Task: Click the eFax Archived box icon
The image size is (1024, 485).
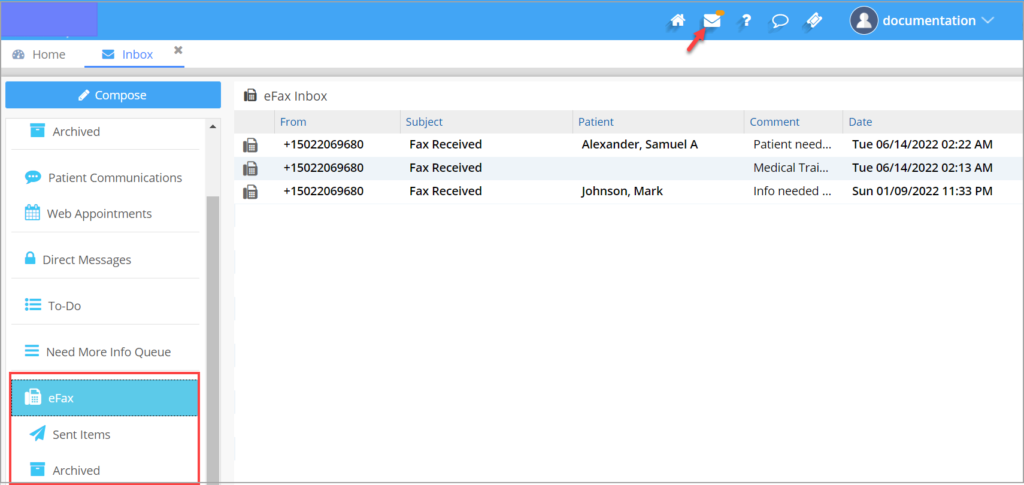Action: point(39,469)
